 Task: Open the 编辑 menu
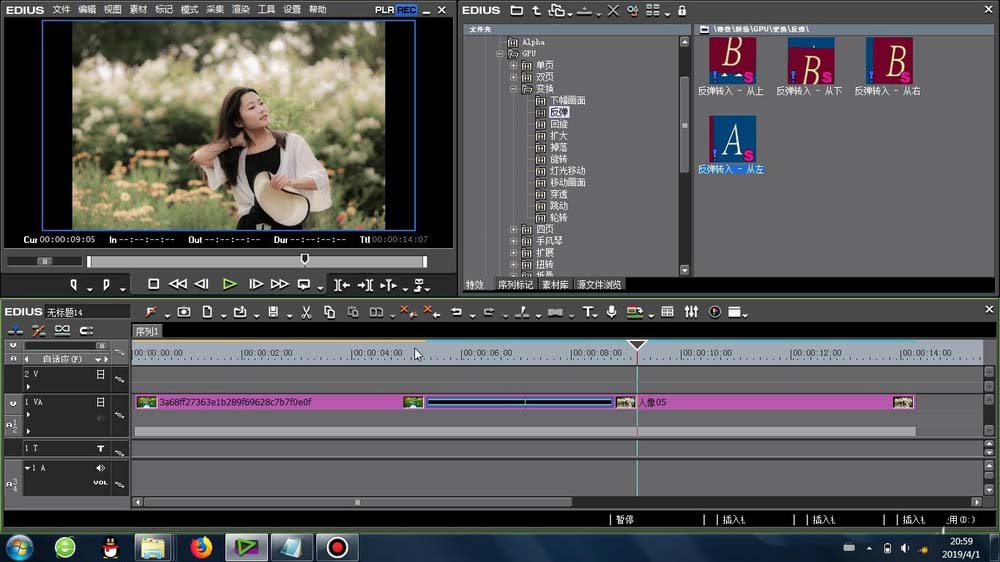tap(87, 10)
